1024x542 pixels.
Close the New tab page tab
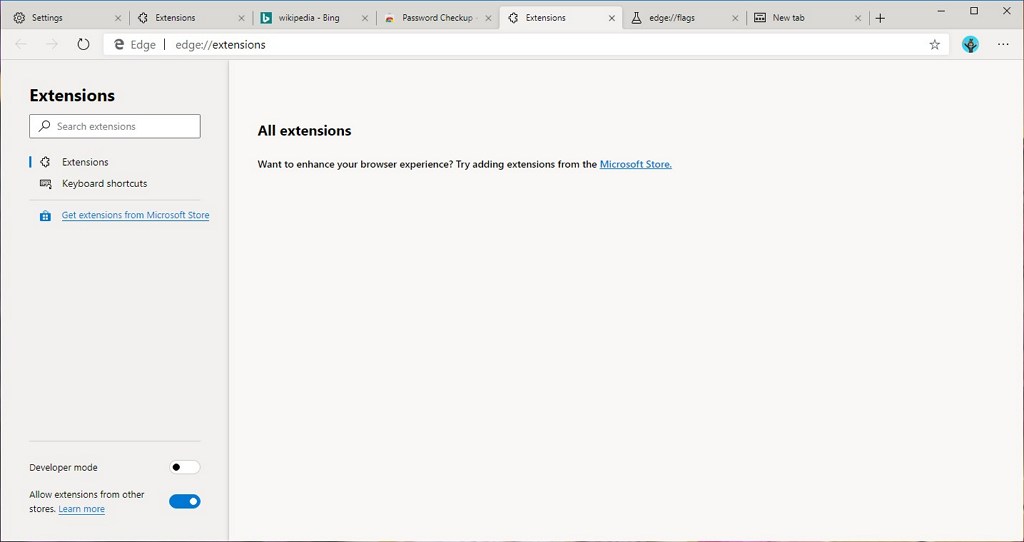[x=858, y=18]
